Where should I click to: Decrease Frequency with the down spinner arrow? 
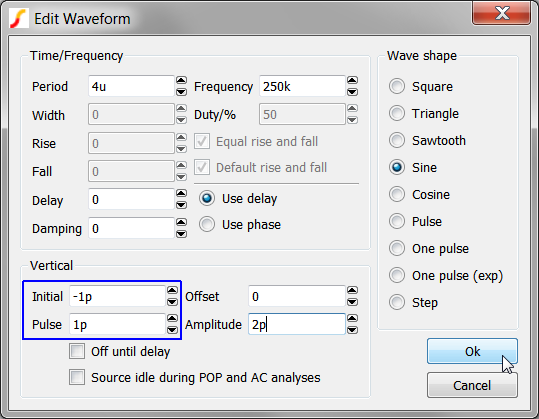point(352,92)
